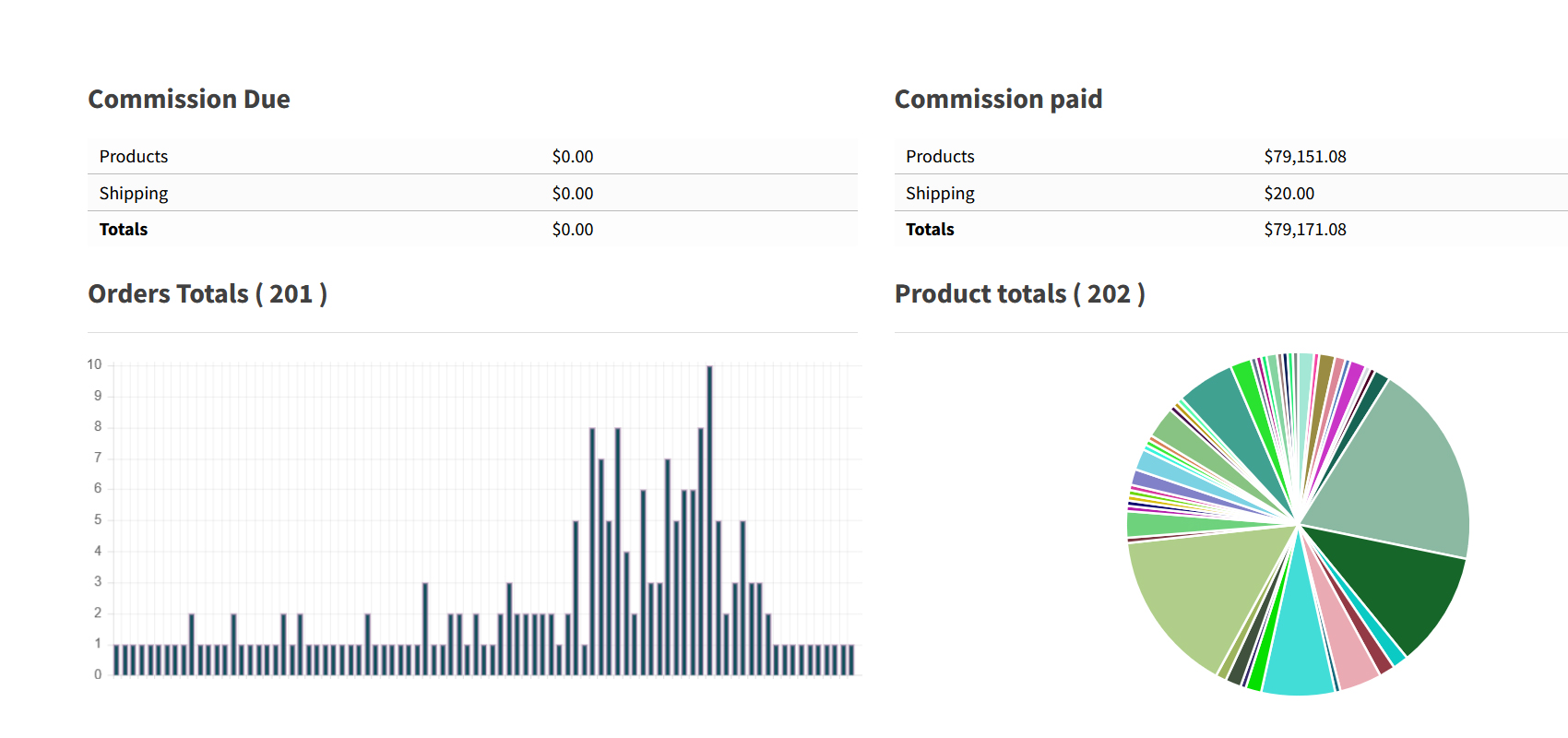Click the $79,151.08 Products commission paid value
The height and width of the screenshot is (738, 1568).
(x=1304, y=157)
